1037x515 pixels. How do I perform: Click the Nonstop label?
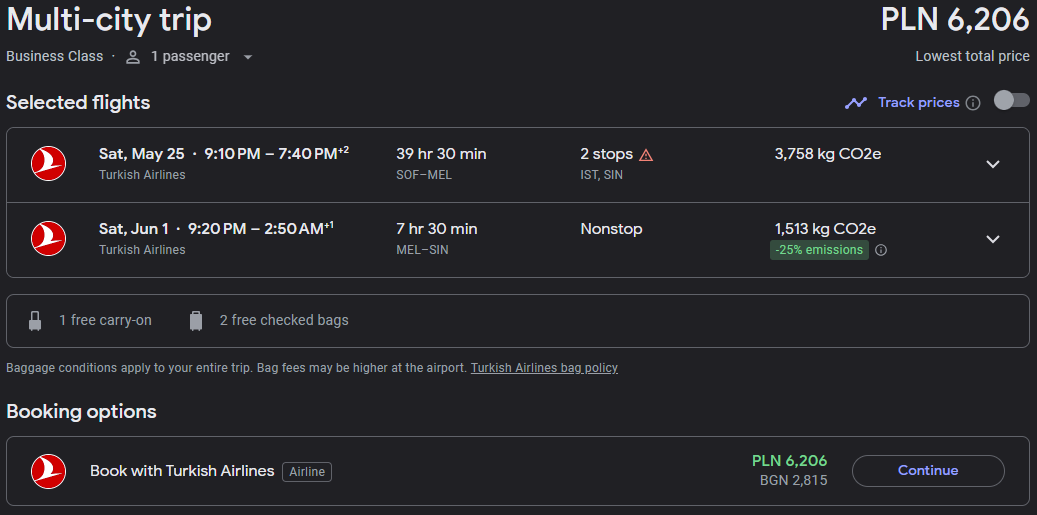[611, 229]
